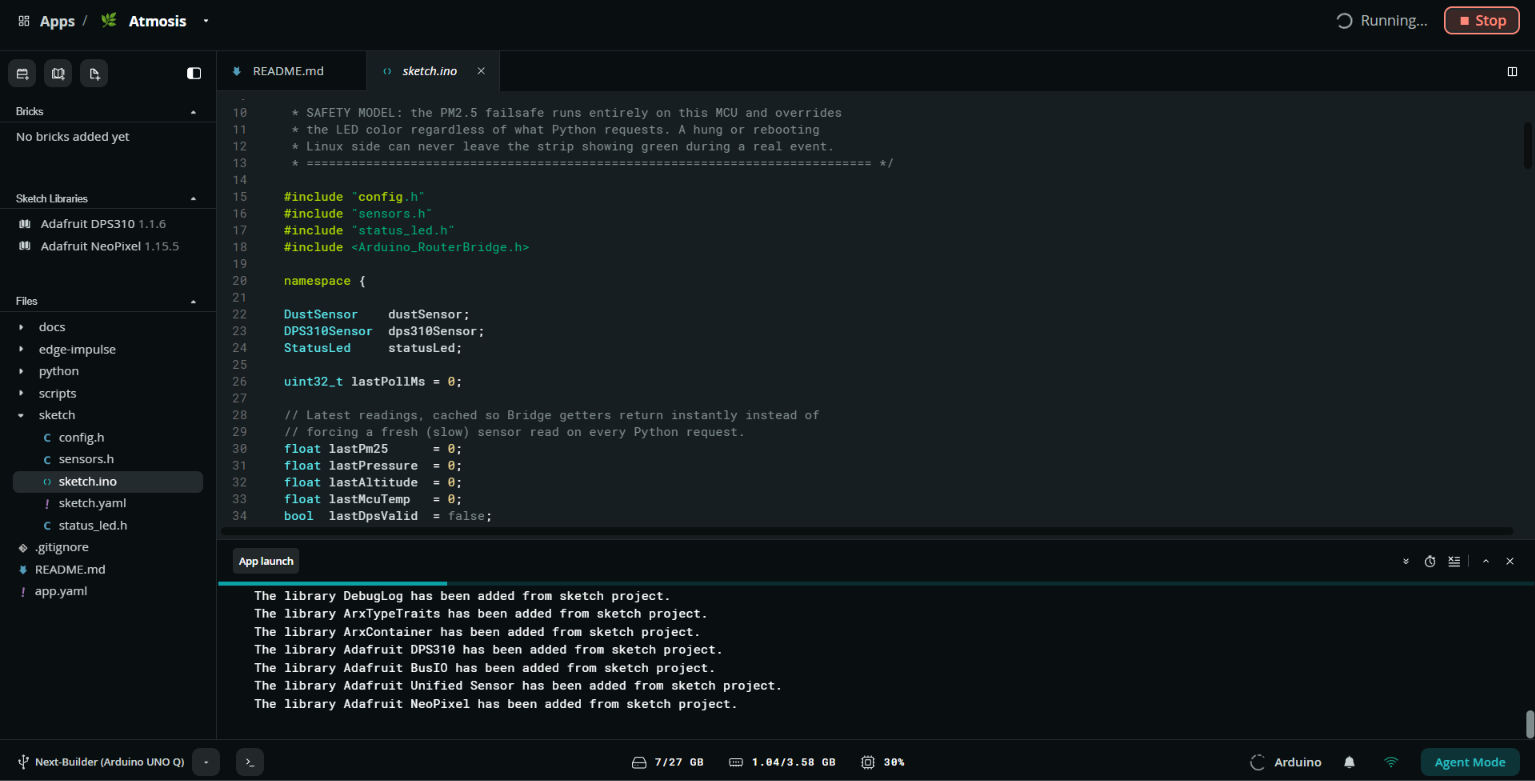
Task: Collapse console panel with the up chevron
Action: click(x=1486, y=561)
